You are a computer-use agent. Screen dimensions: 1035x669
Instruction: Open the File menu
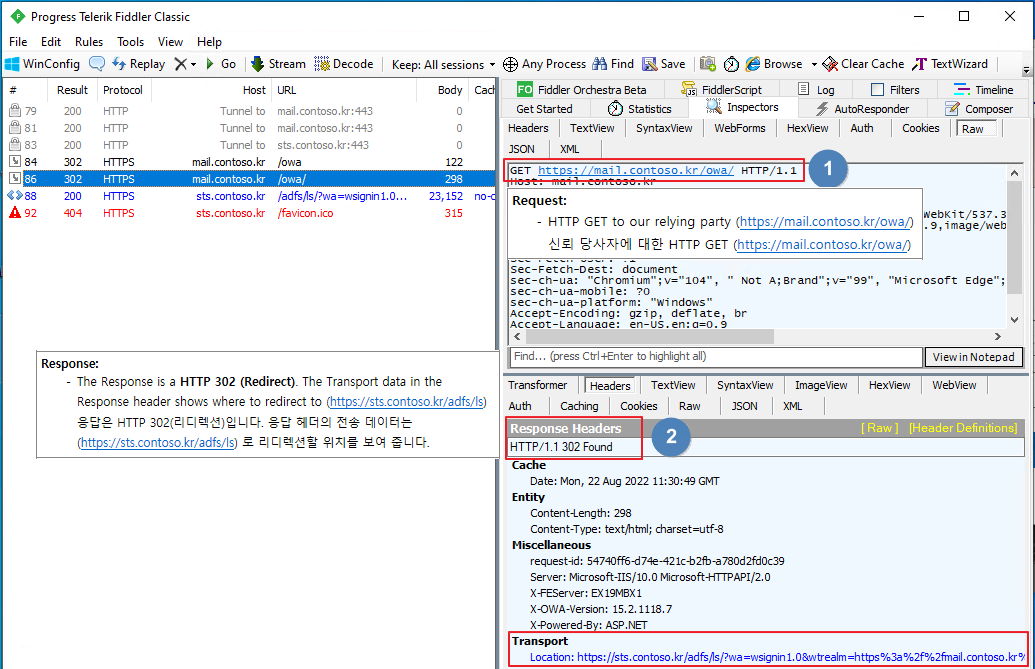18,42
